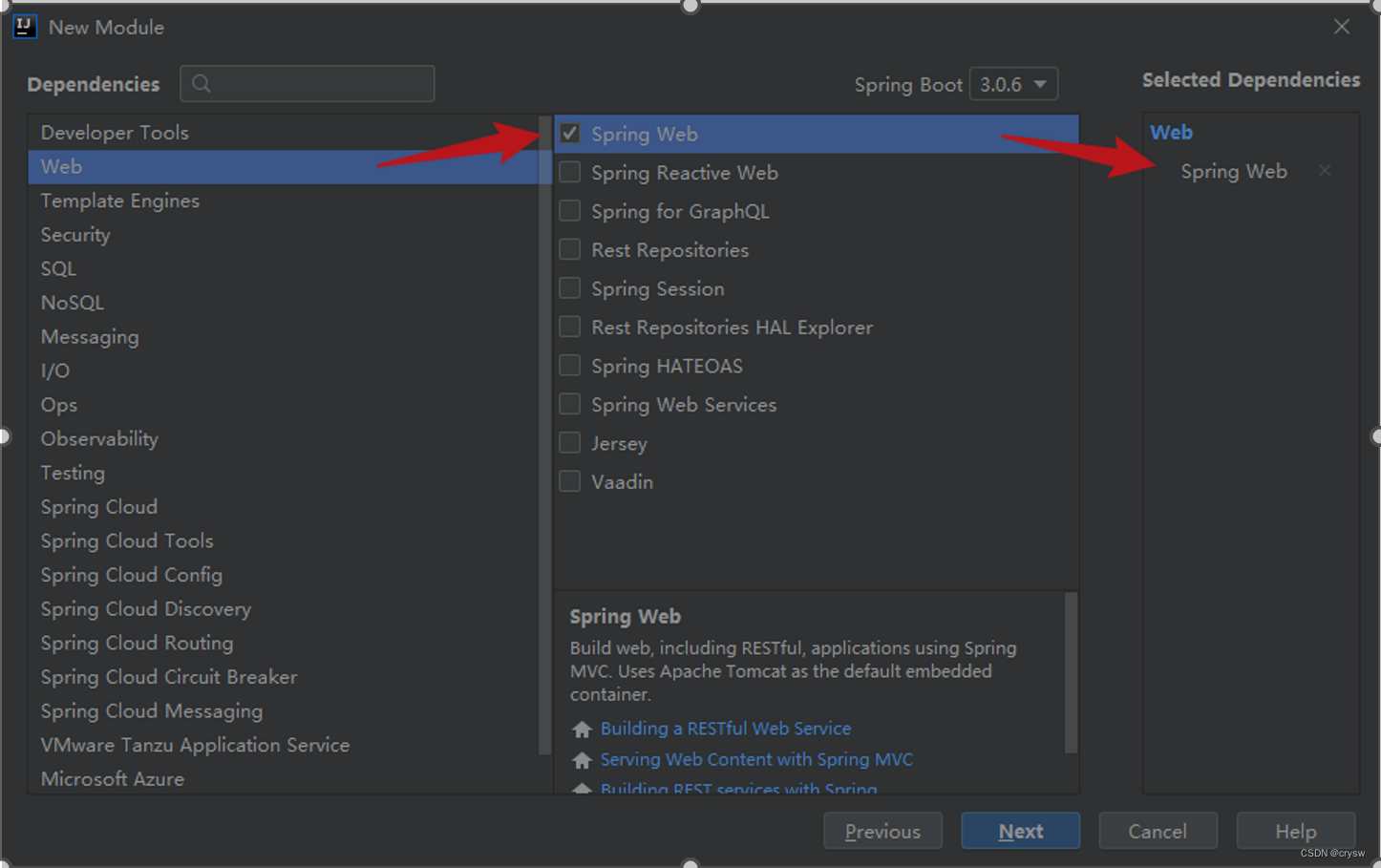Viewport: 1381px width, 868px height.
Task: Click the Web group heading in Selected Dependencies
Action: [1171, 133]
